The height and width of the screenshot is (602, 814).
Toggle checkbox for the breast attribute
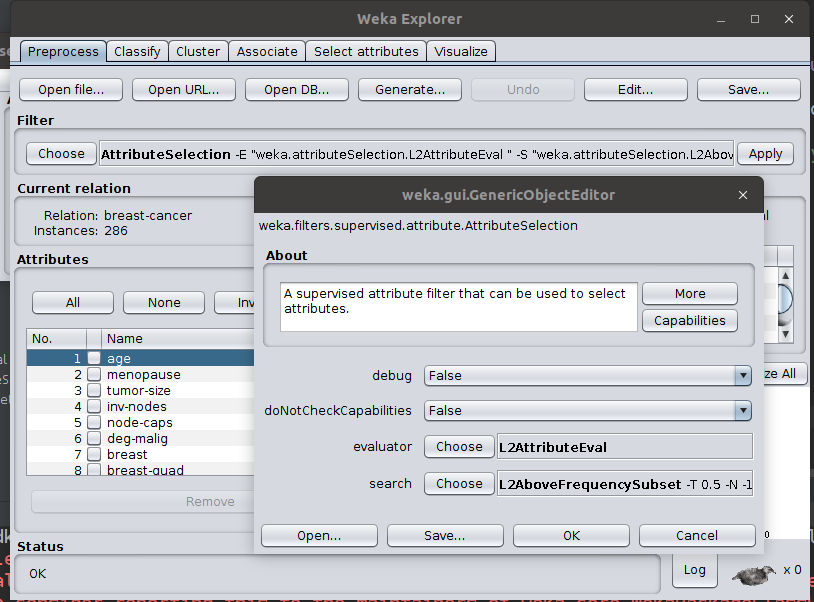[94, 455]
